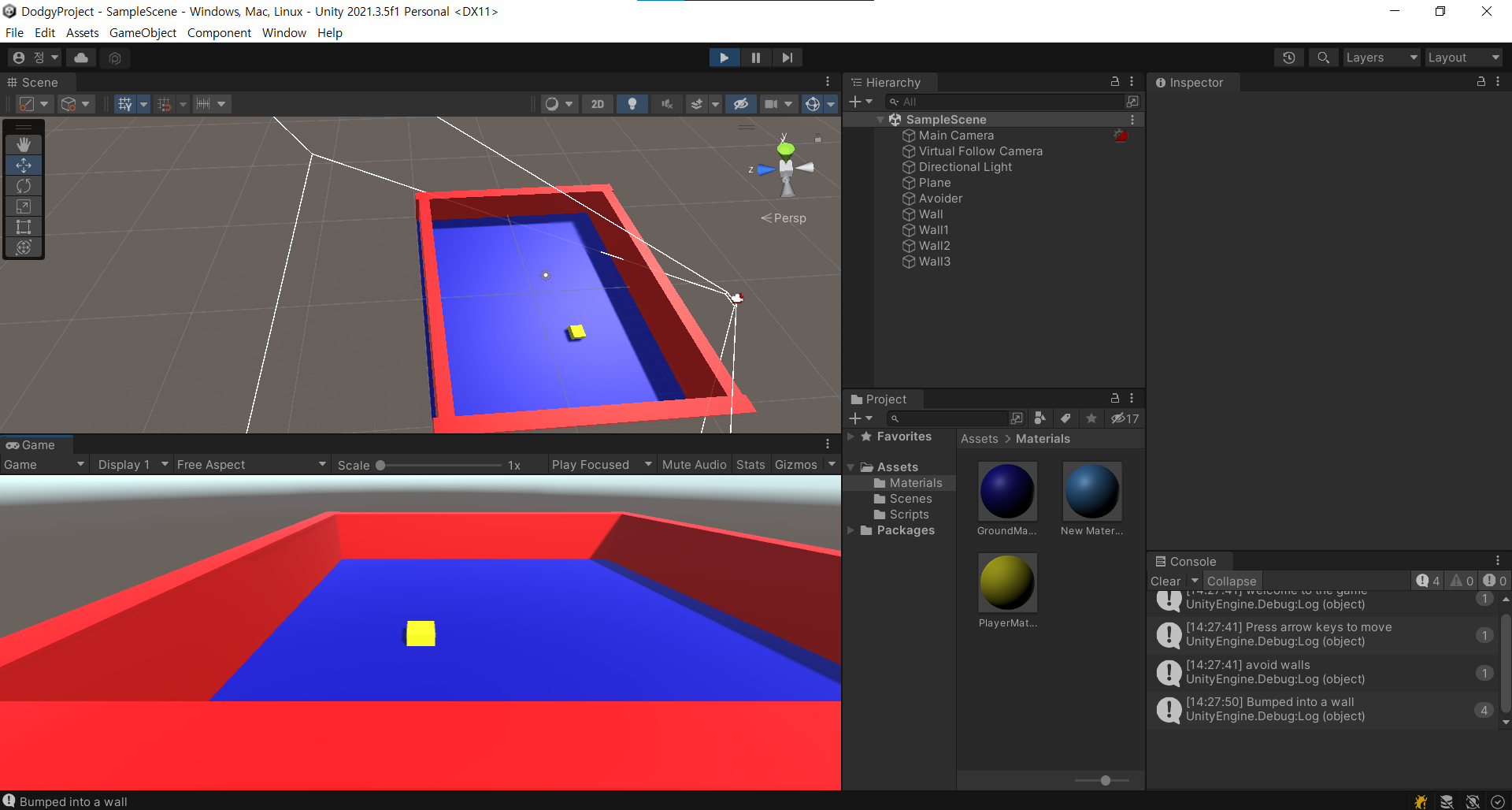Toggle error messages filter in Console

(x=1495, y=581)
